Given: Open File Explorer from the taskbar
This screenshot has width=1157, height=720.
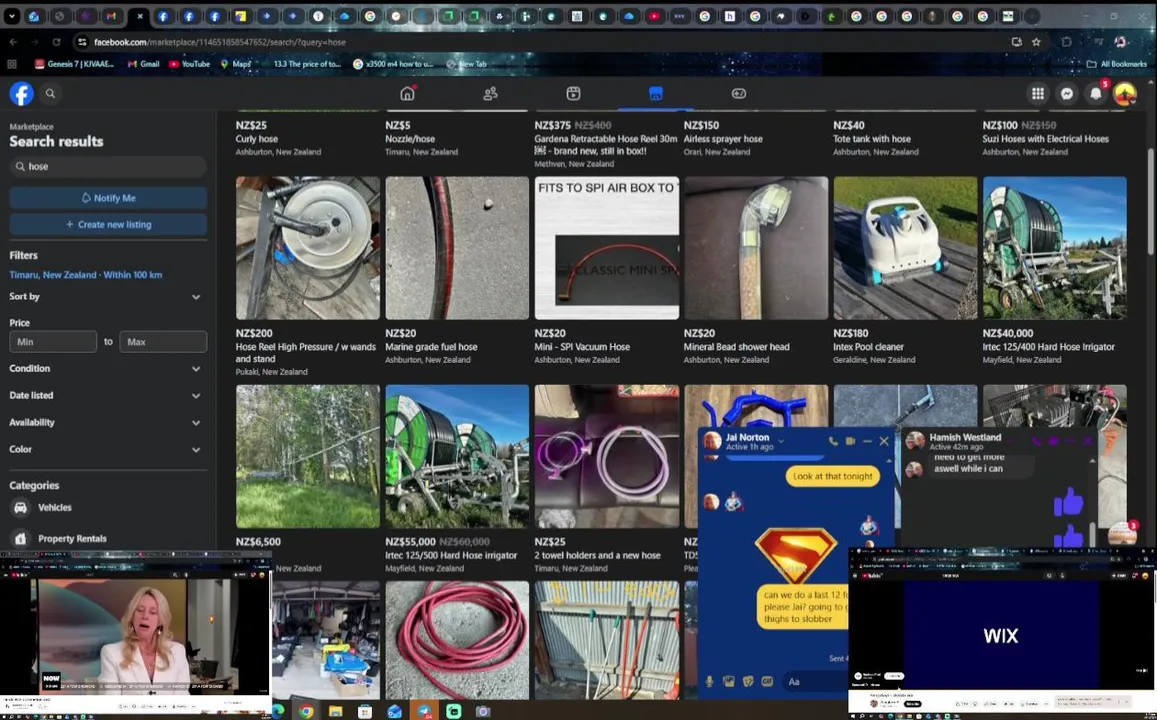Looking at the screenshot, I should pos(335,711).
